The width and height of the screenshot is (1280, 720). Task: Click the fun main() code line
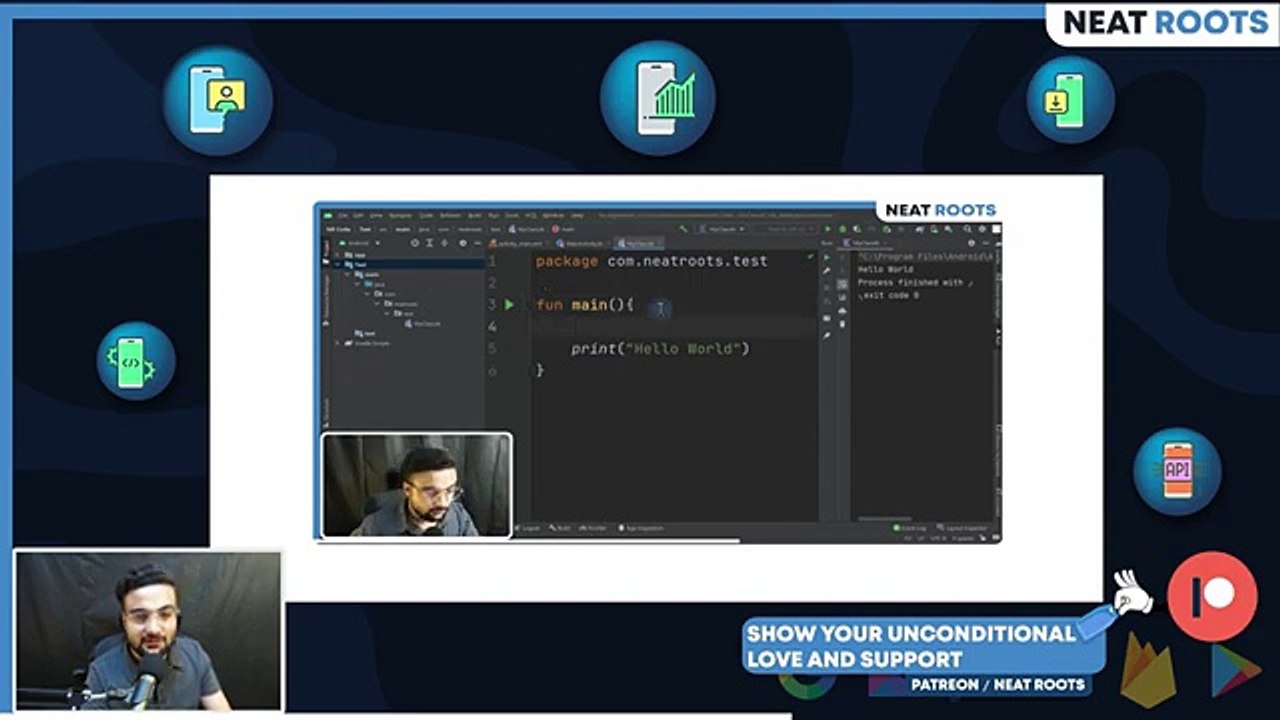coord(585,304)
